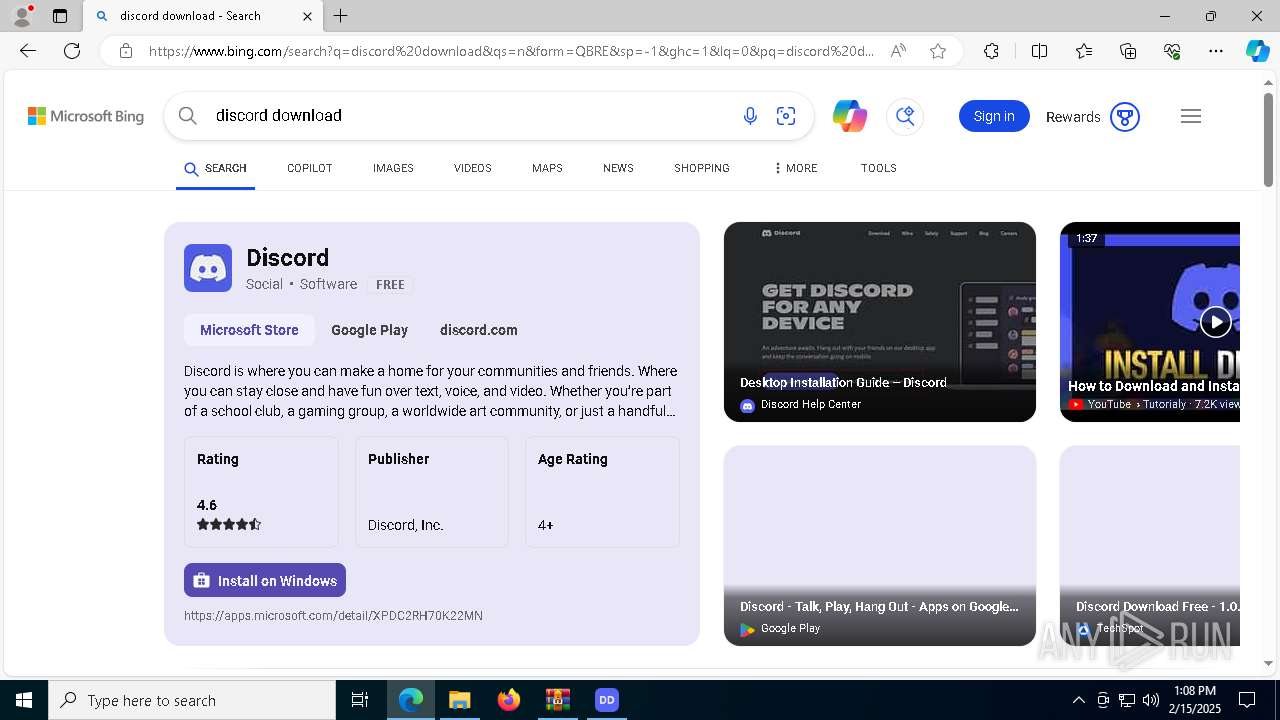
Task: Open the volume control in tray
Action: coord(1151,700)
